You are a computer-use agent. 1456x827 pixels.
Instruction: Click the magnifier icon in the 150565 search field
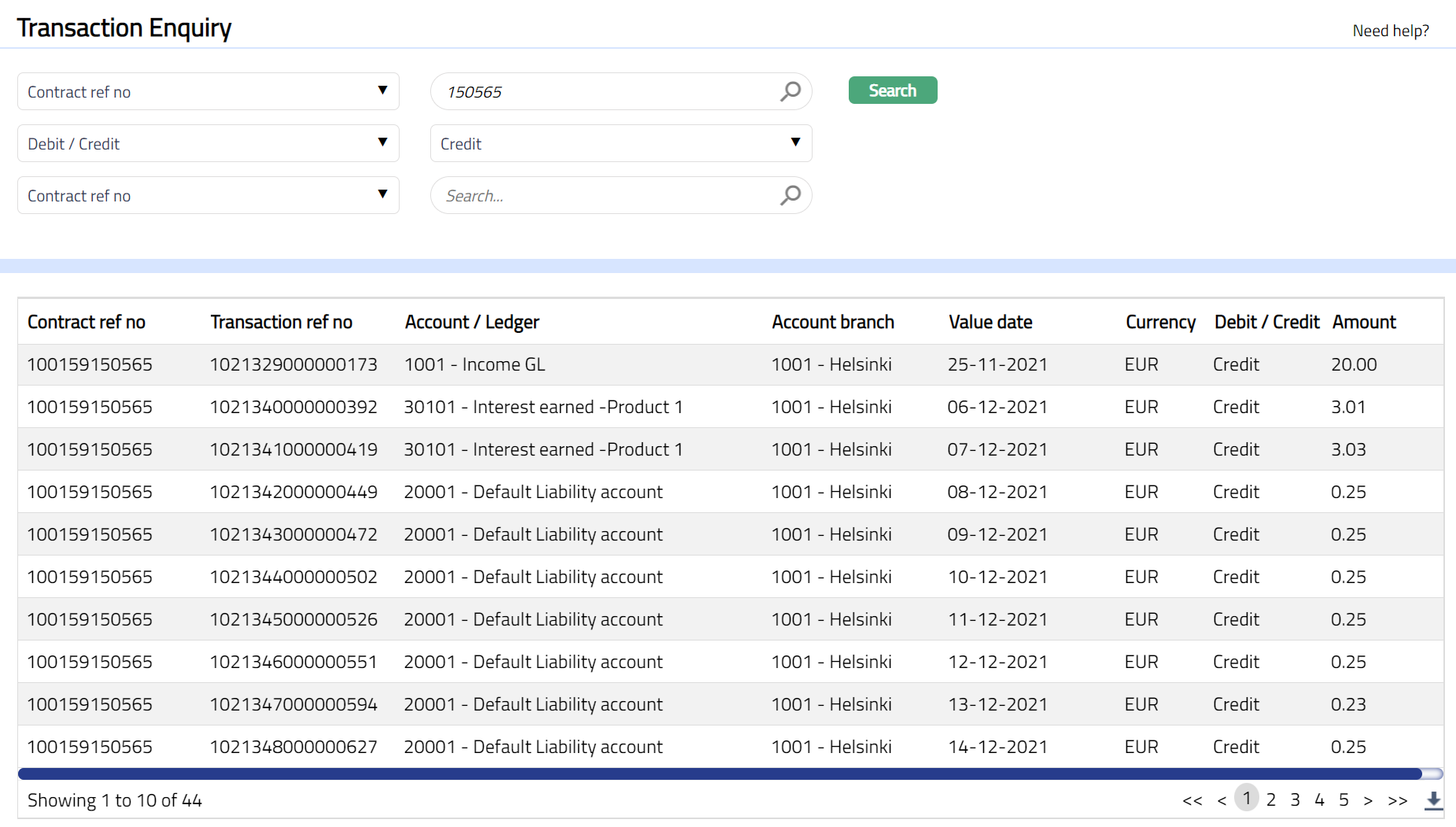coord(790,91)
